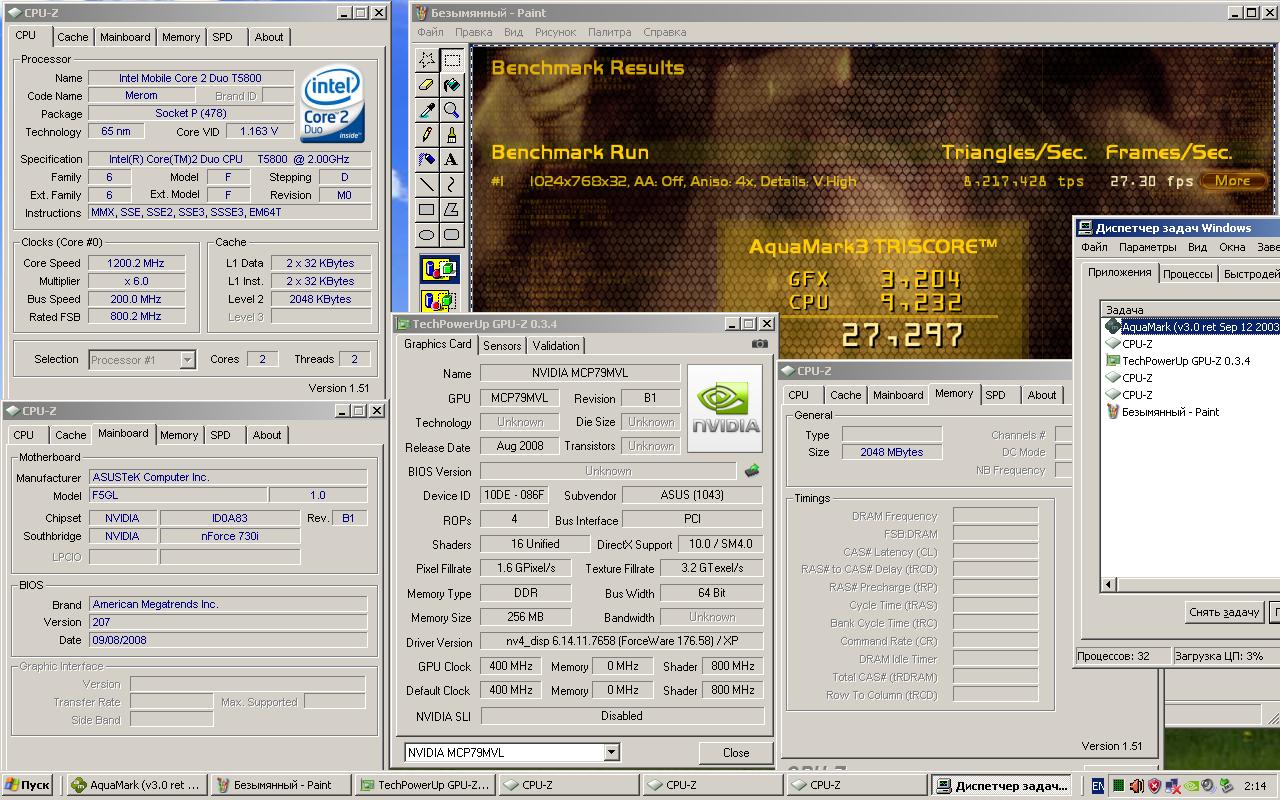The width and height of the screenshot is (1280, 800).
Task: Select the Polygon shape tool
Action: click(x=452, y=210)
